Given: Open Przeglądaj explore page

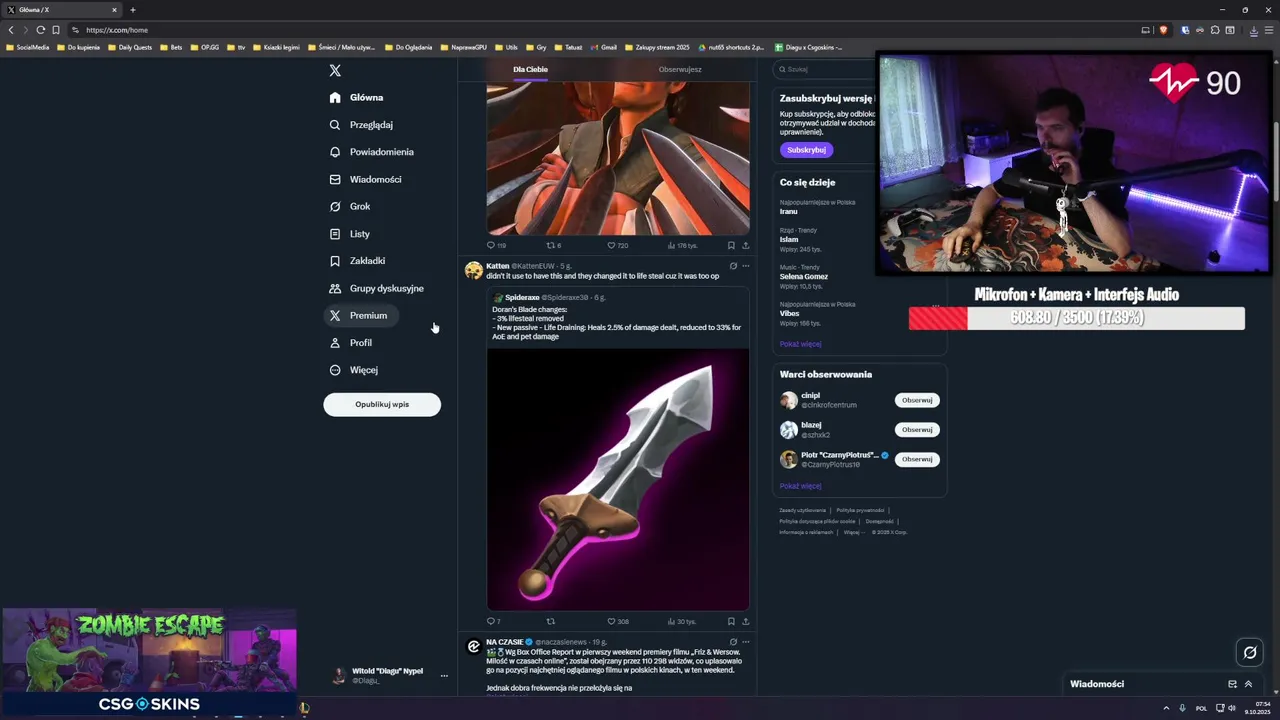Looking at the screenshot, I should (361, 125).
